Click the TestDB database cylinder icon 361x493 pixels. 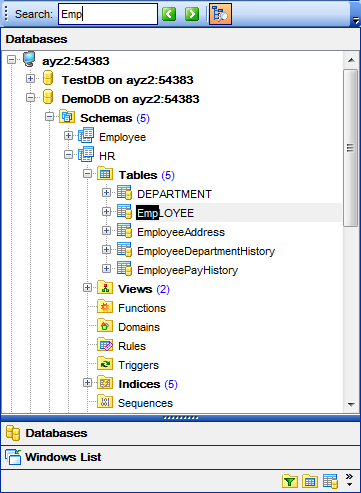pos(48,78)
